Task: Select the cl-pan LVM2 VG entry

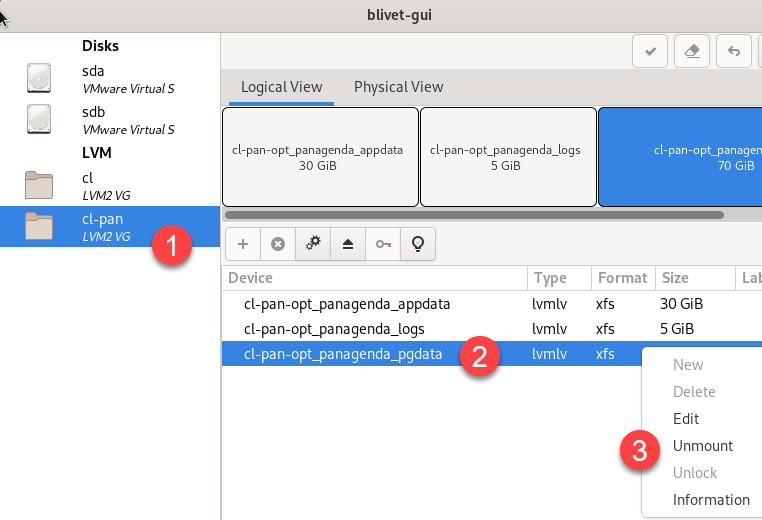Action: pyautogui.click(x=110, y=226)
